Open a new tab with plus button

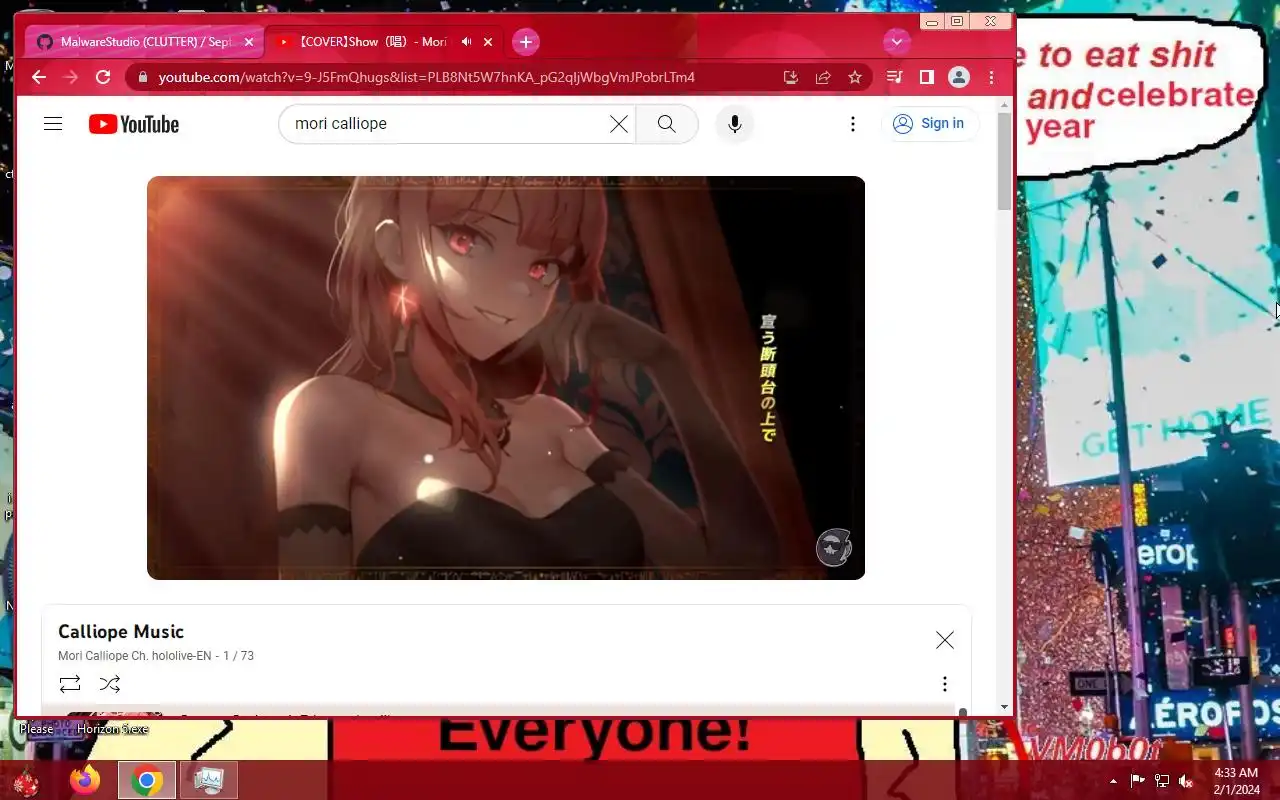tap(526, 42)
